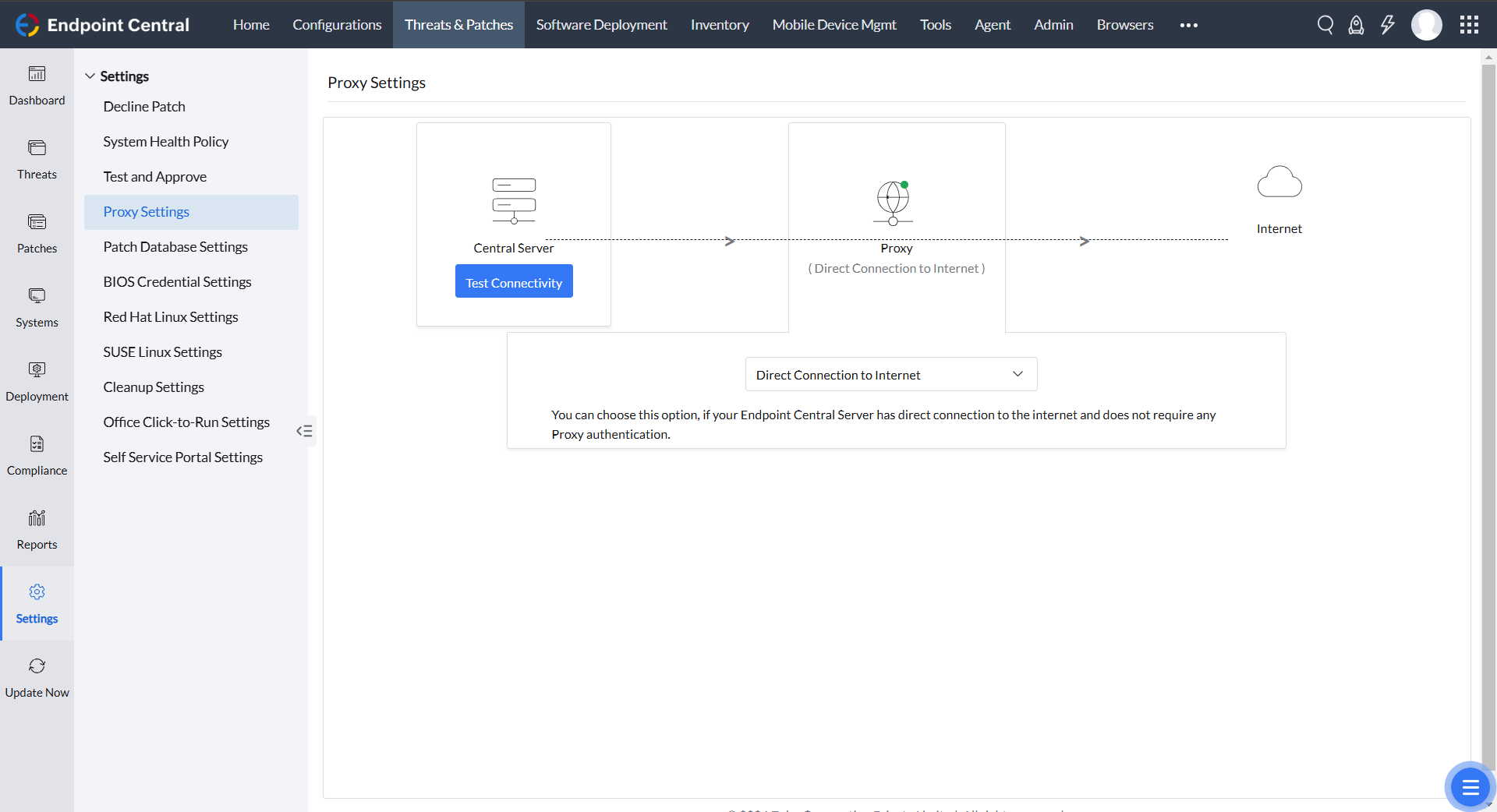
Task: Select Proxy Settings in the list
Action: click(191, 212)
